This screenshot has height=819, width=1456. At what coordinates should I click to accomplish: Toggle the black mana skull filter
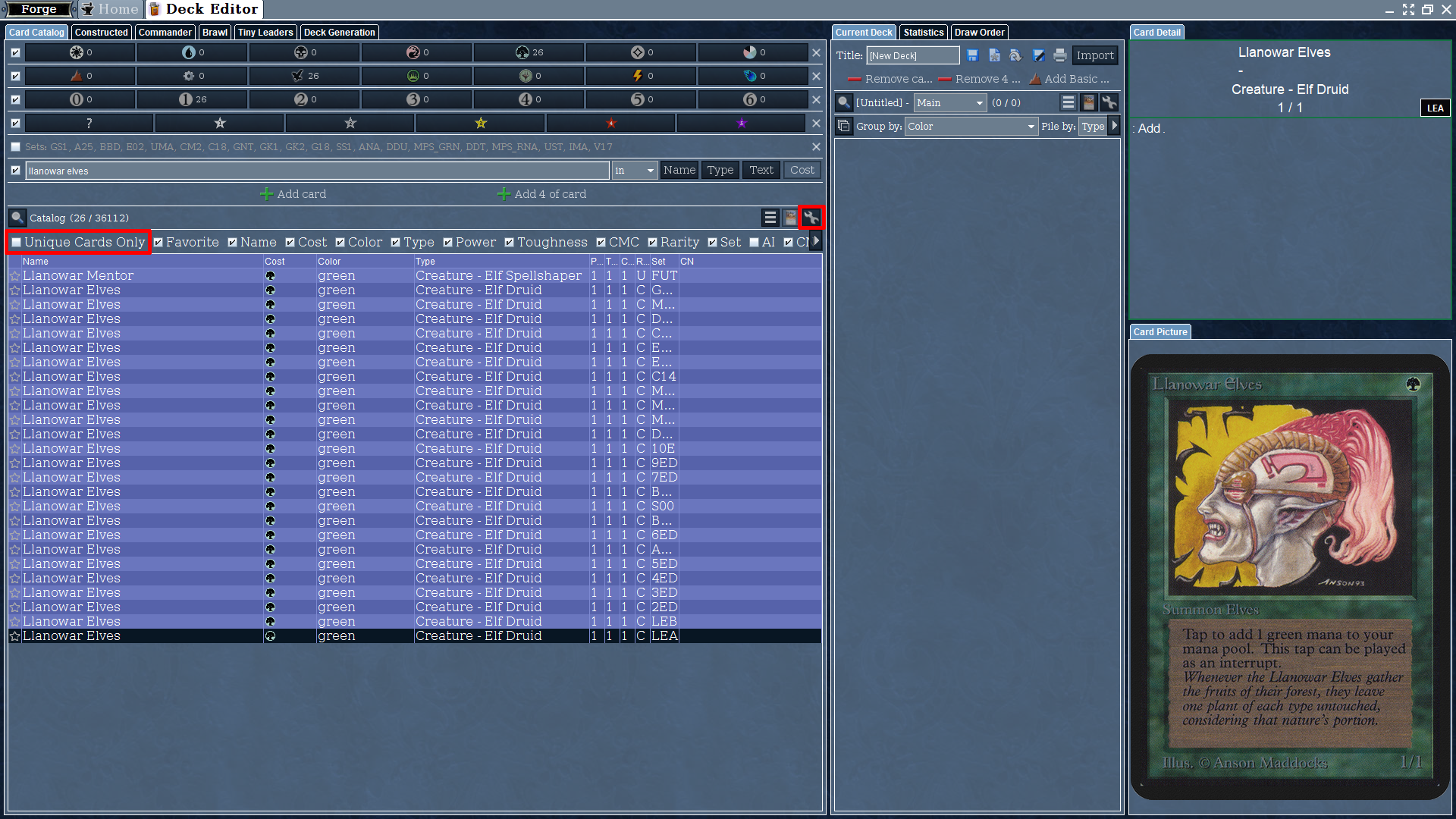click(305, 52)
